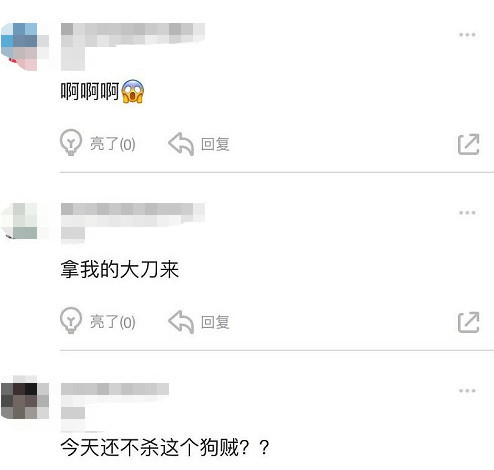
Task: Open three-dot menu of 拿我的大刀来 comment
Action: (x=467, y=213)
